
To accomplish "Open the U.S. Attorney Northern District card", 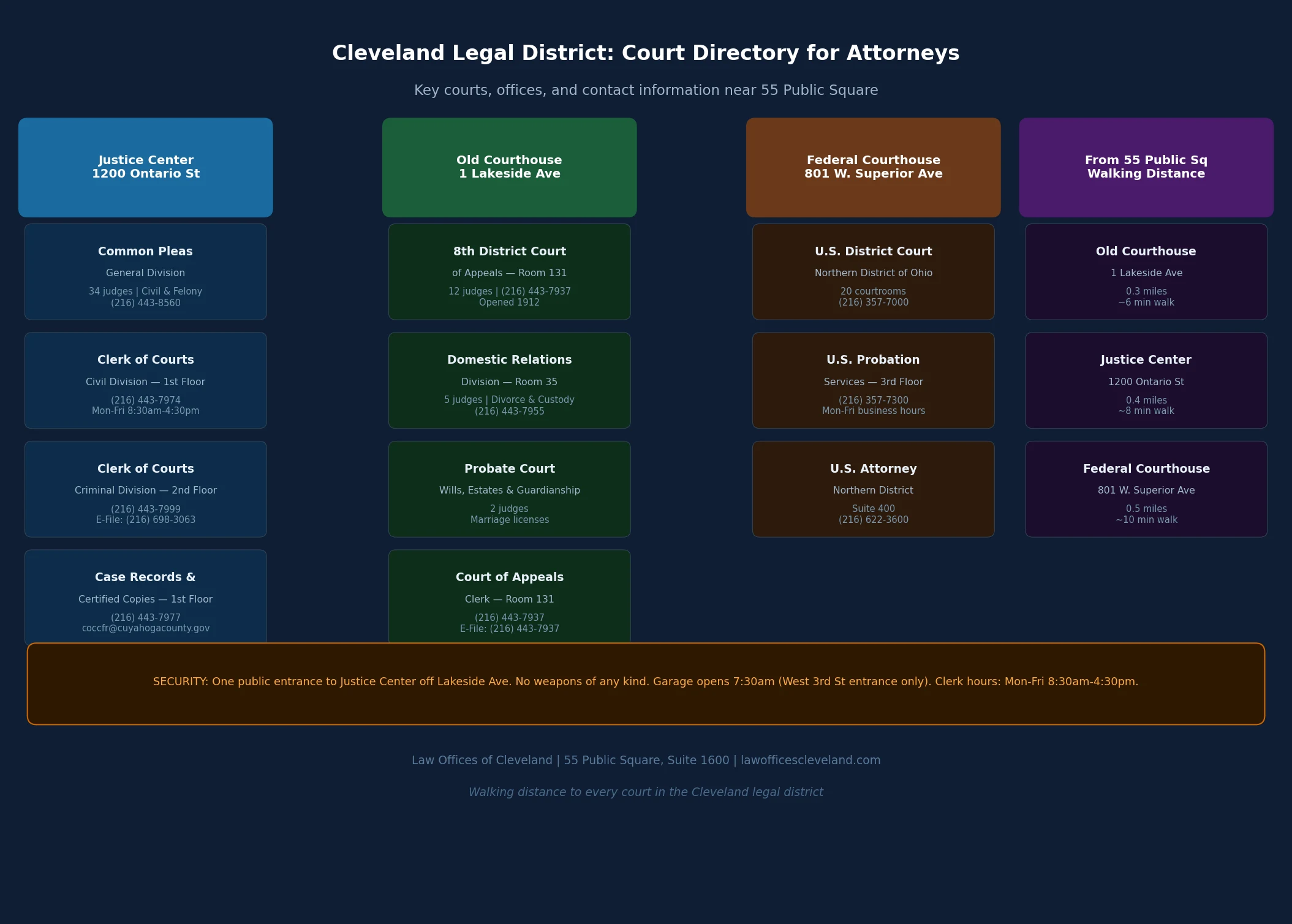I will [x=874, y=489].
